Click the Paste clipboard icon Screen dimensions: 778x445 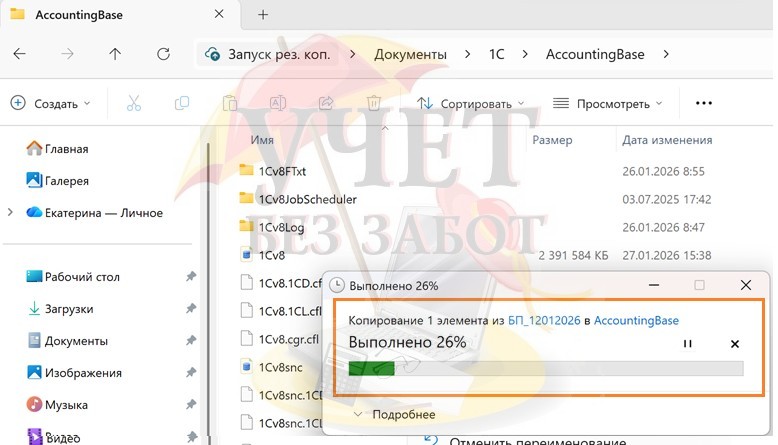coord(230,103)
